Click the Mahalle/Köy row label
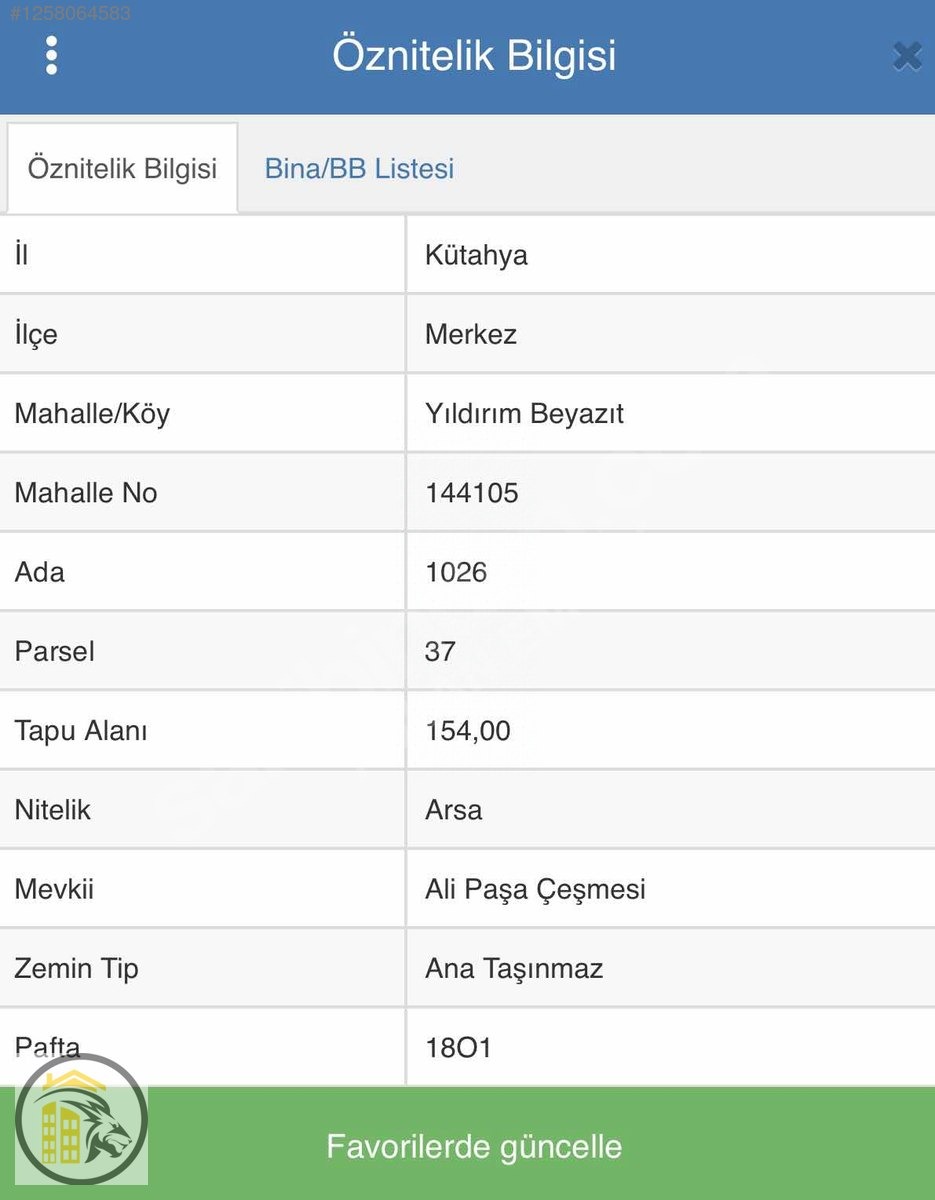Screen dimensions: 935x1200 pyautogui.click(x=92, y=413)
